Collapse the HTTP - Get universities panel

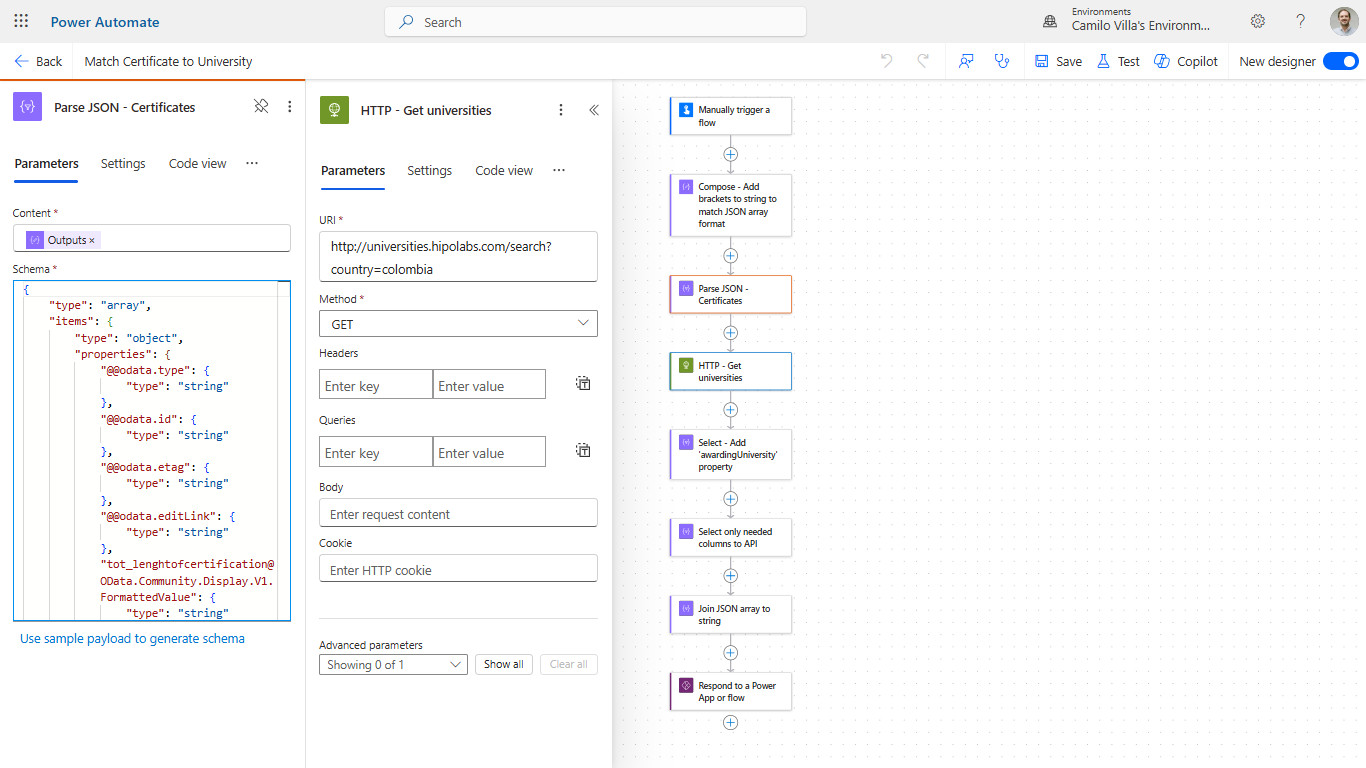[594, 110]
